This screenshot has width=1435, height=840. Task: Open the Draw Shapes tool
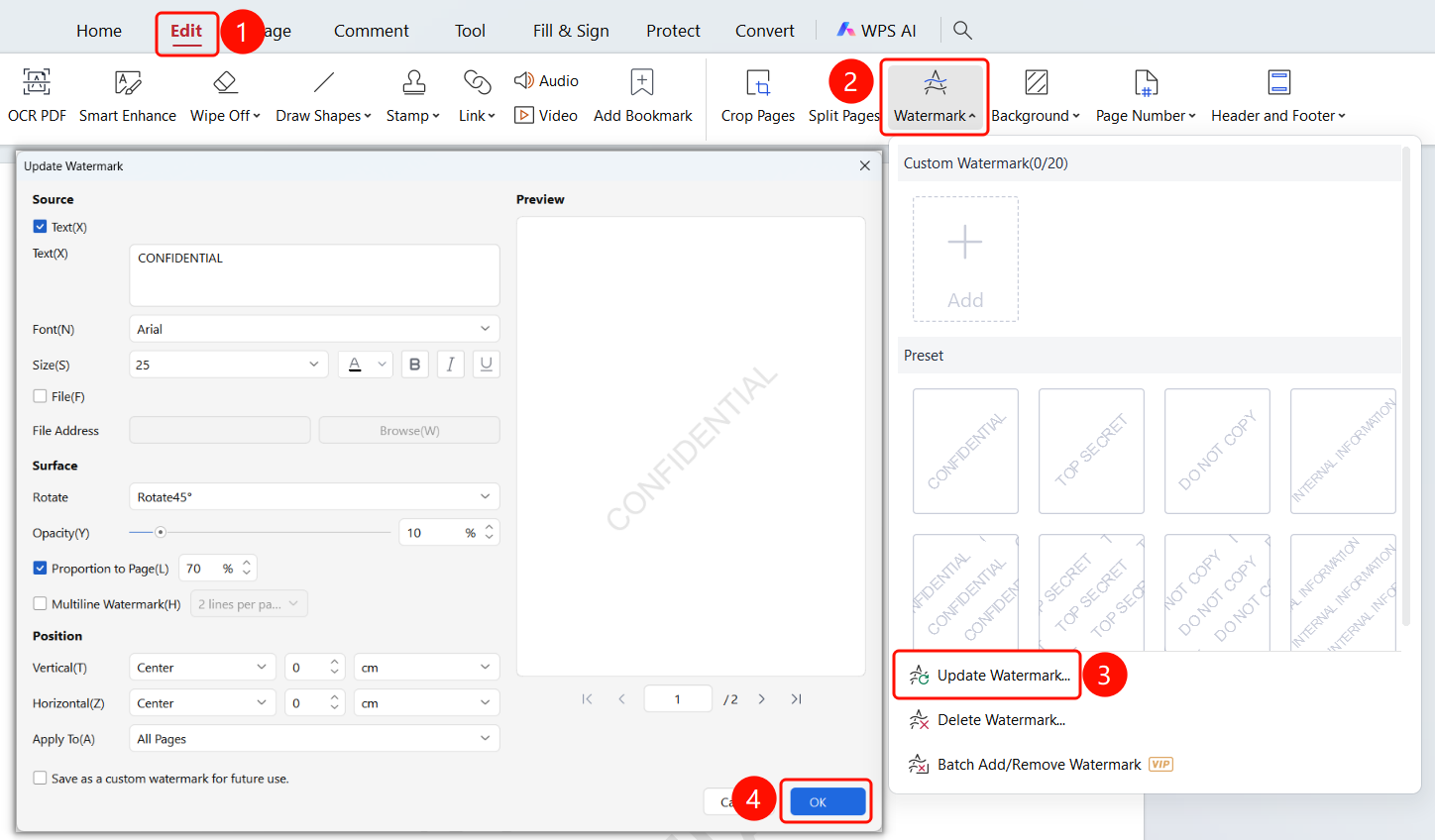click(x=323, y=97)
